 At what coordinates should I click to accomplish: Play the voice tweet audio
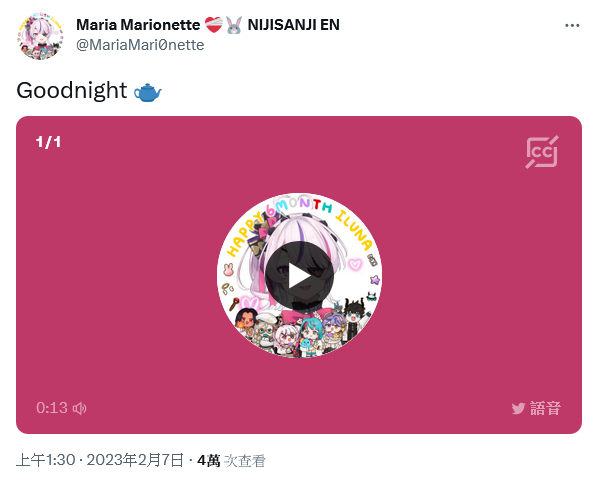click(299, 275)
